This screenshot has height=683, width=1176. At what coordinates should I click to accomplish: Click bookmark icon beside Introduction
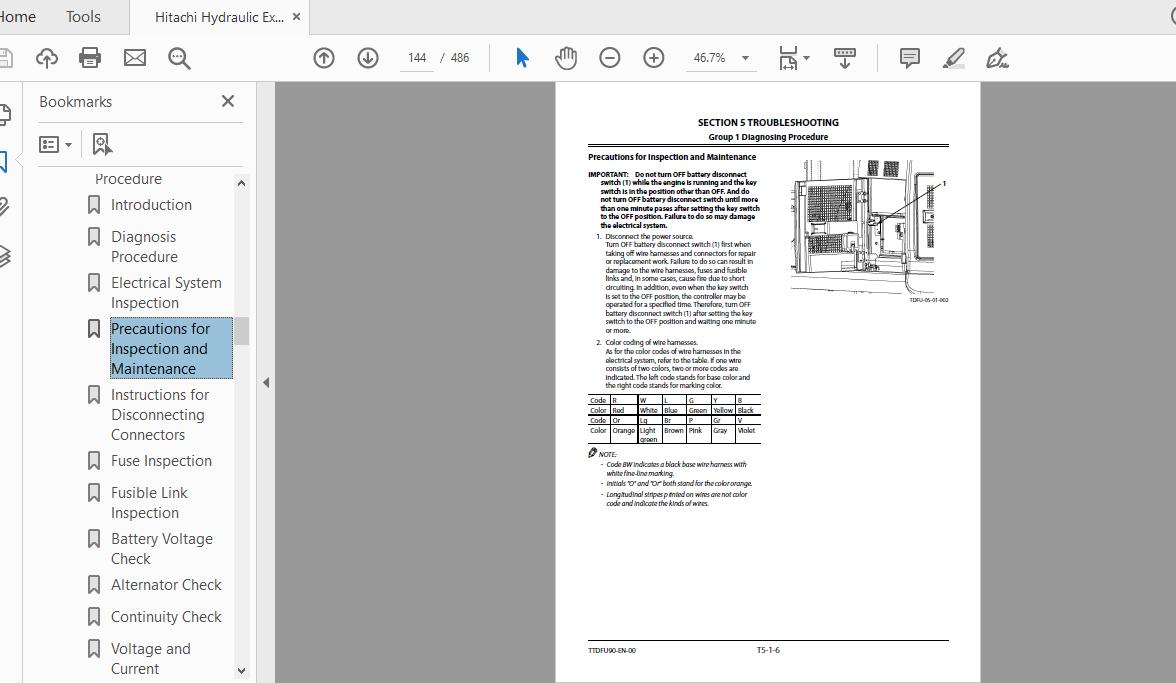[x=94, y=205]
